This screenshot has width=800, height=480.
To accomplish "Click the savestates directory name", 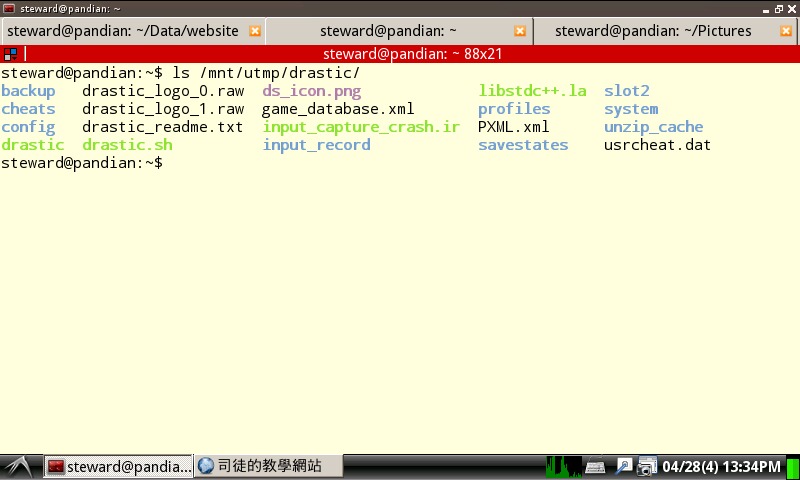I will pos(523,145).
